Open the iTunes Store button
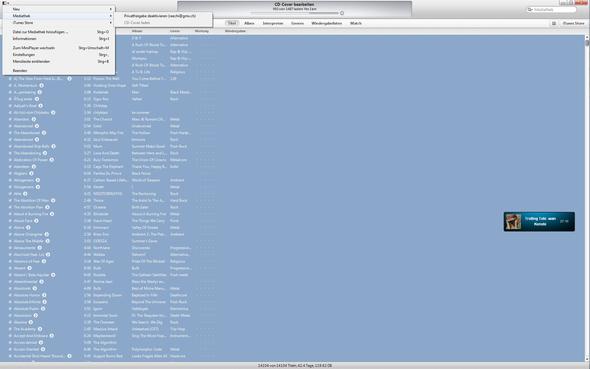The width and height of the screenshot is (590, 369). tap(573, 23)
